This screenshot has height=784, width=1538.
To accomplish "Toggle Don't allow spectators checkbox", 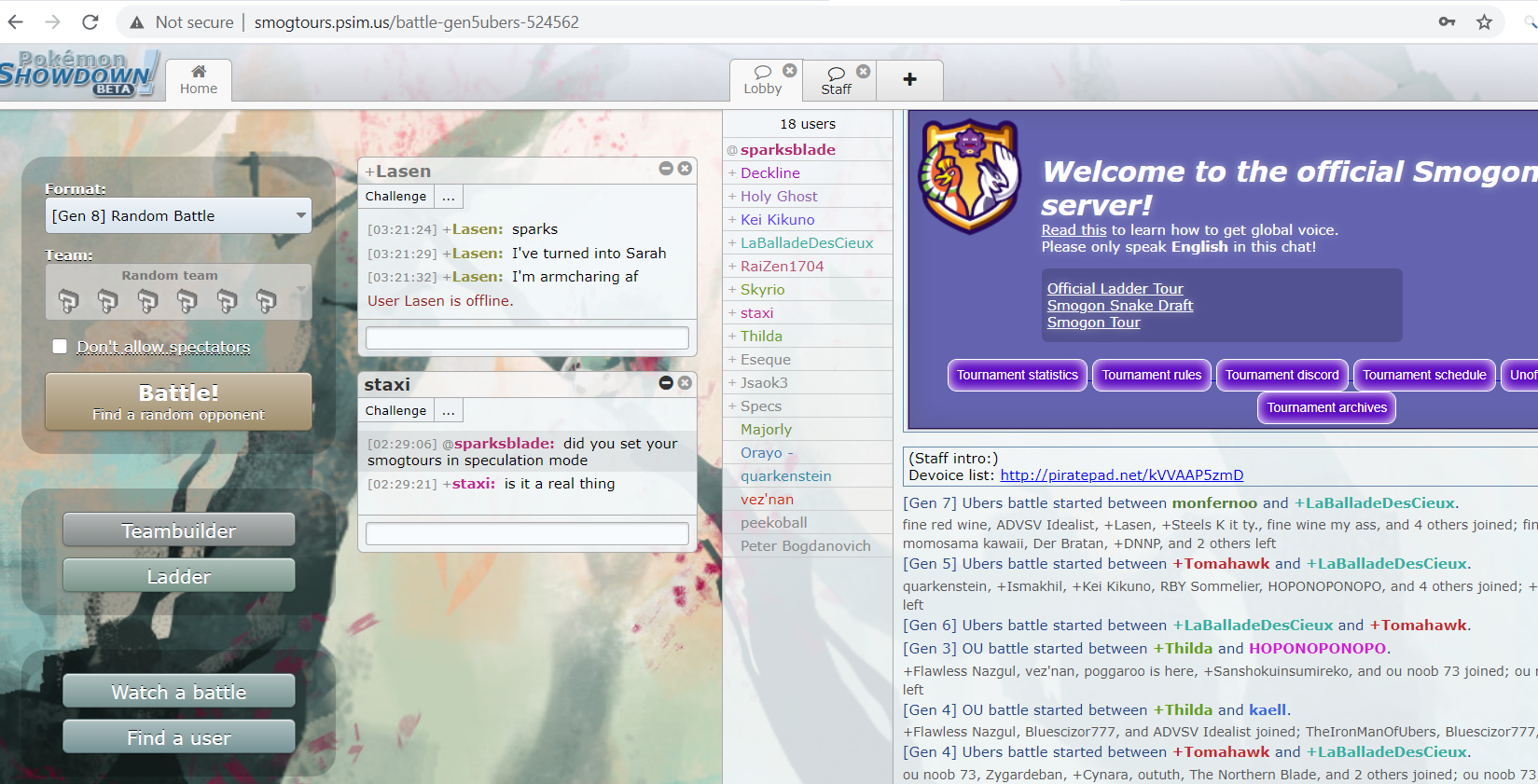I will (x=60, y=347).
